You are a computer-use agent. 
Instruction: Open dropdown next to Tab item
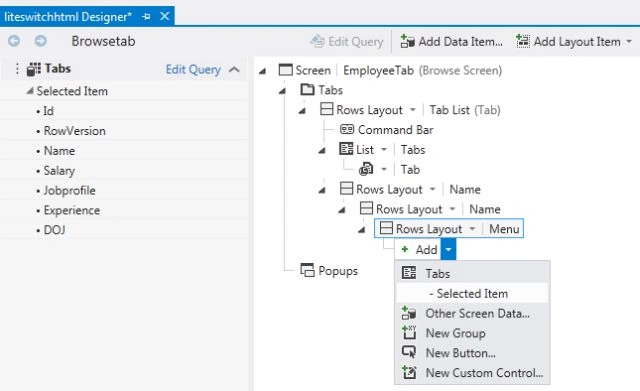click(384, 169)
